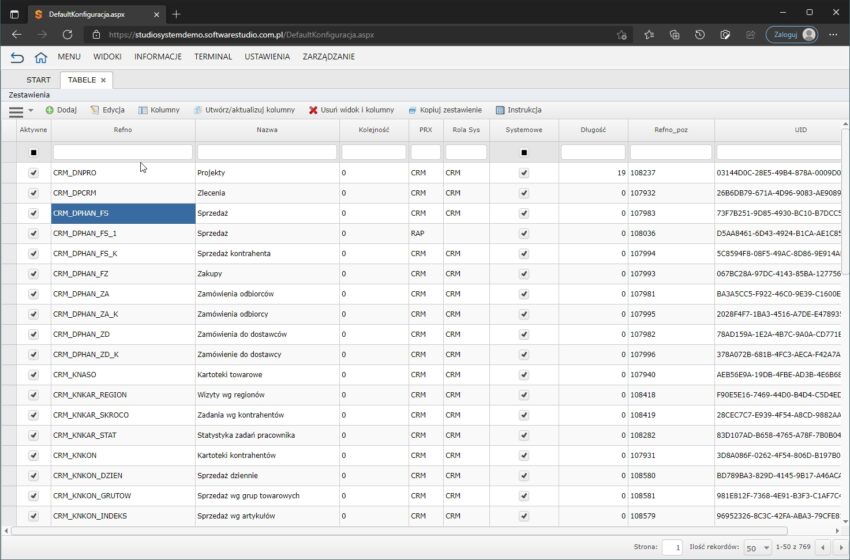
Task: Open the USTAWIENIA menu
Action: [x=267, y=57]
